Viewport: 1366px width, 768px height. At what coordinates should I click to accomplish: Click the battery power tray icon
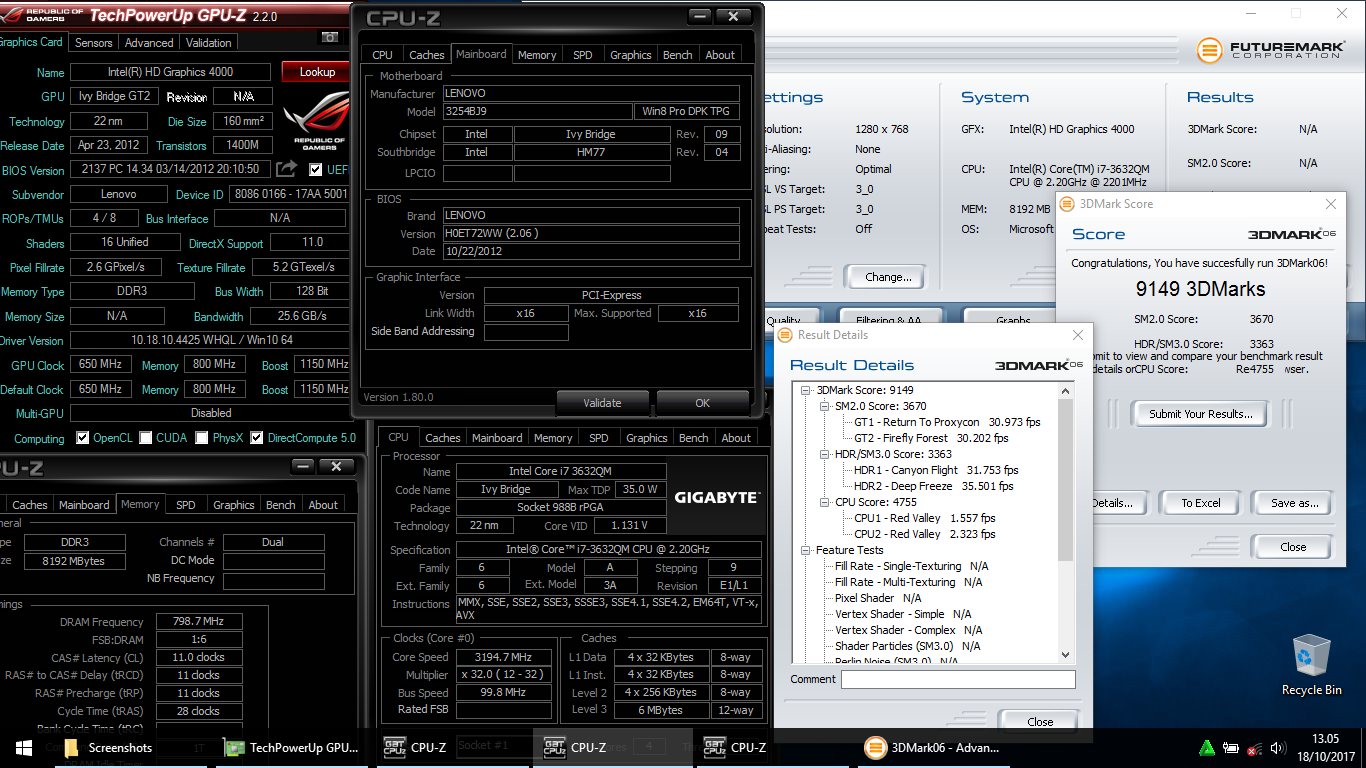1231,748
